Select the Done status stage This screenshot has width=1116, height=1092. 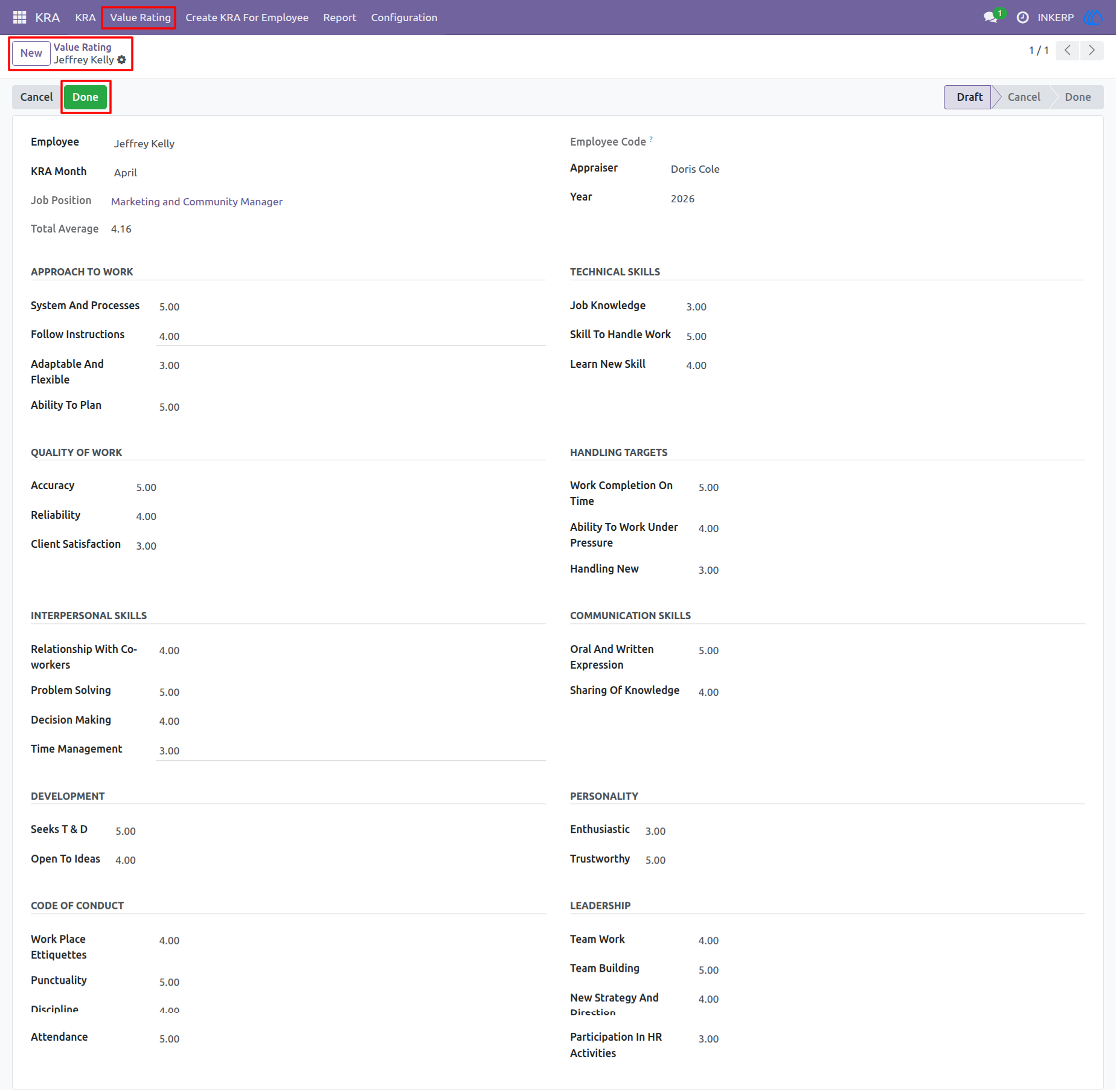pyautogui.click(x=1077, y=97)
